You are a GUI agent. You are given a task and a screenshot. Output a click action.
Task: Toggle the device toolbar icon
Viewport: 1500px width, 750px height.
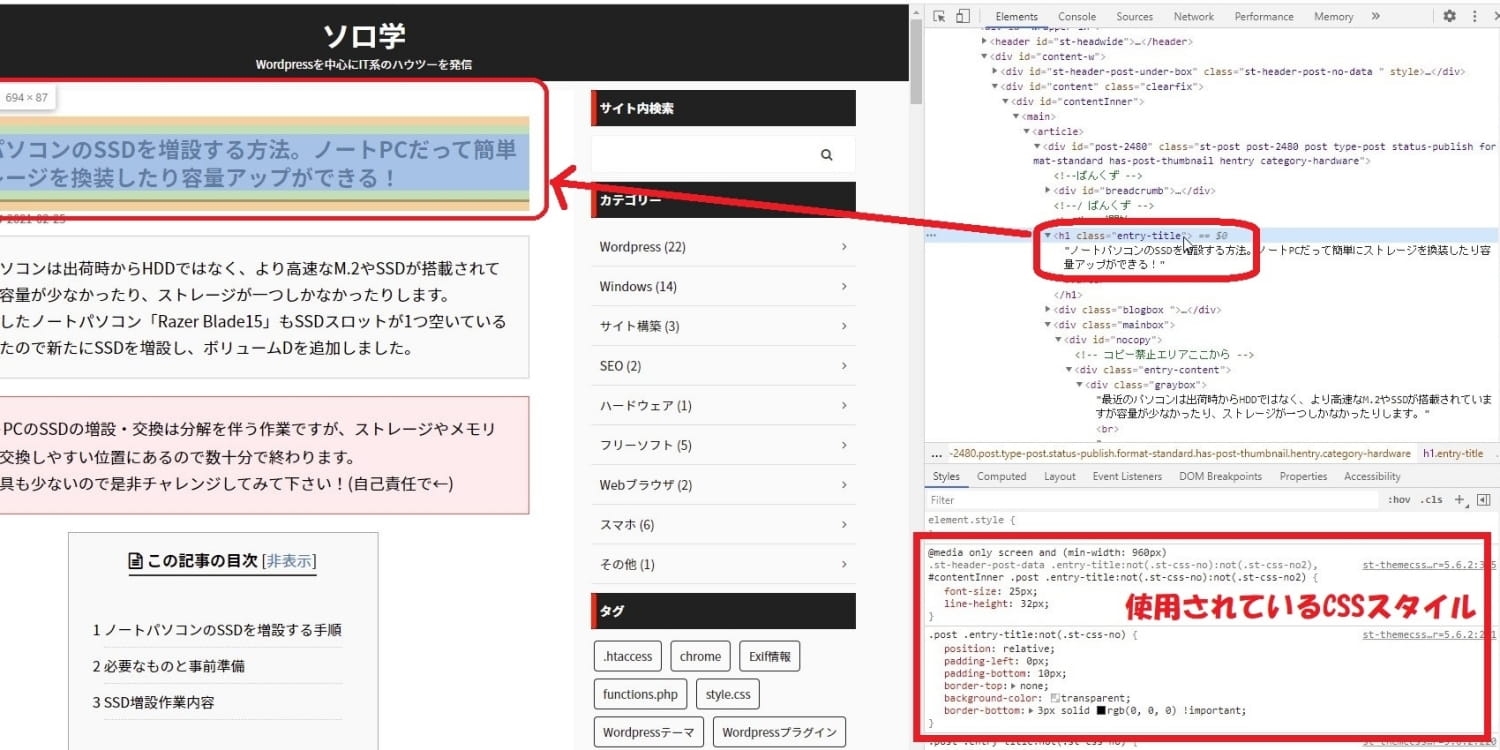(x=962, y=16)
